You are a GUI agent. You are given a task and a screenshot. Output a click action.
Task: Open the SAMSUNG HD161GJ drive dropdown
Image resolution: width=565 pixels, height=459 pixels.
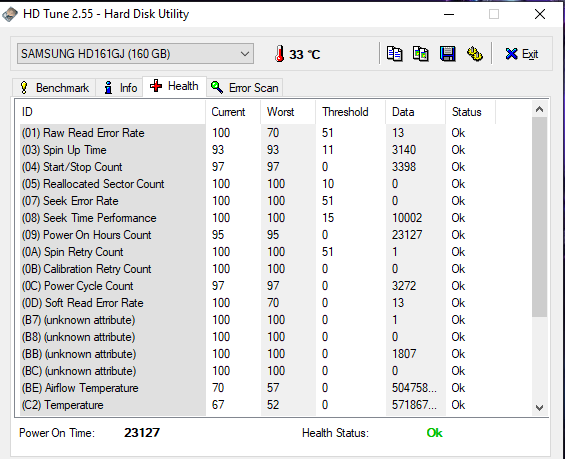[135, 54]
